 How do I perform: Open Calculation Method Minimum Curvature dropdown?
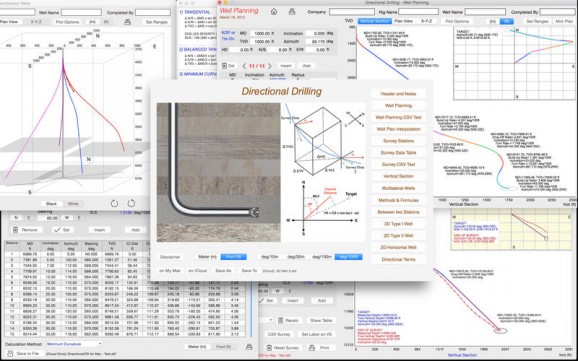pyautogui.click(x=74, y=344)
